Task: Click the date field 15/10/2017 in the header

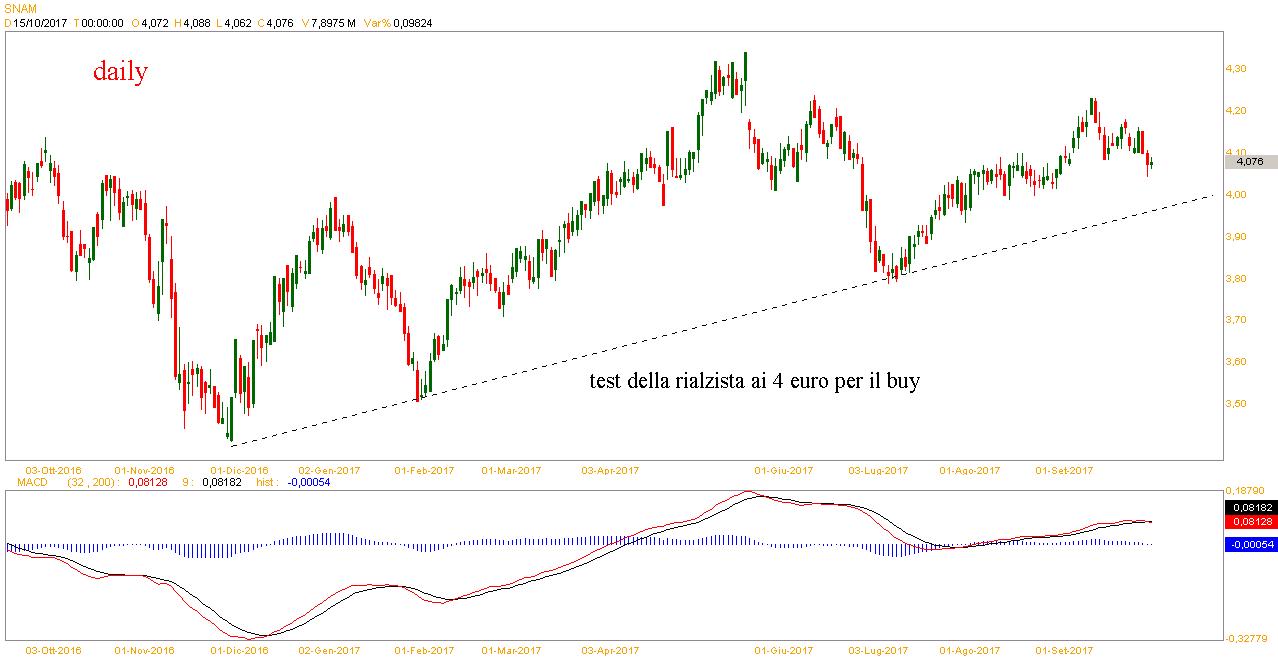Action: [x=39, y=21]
